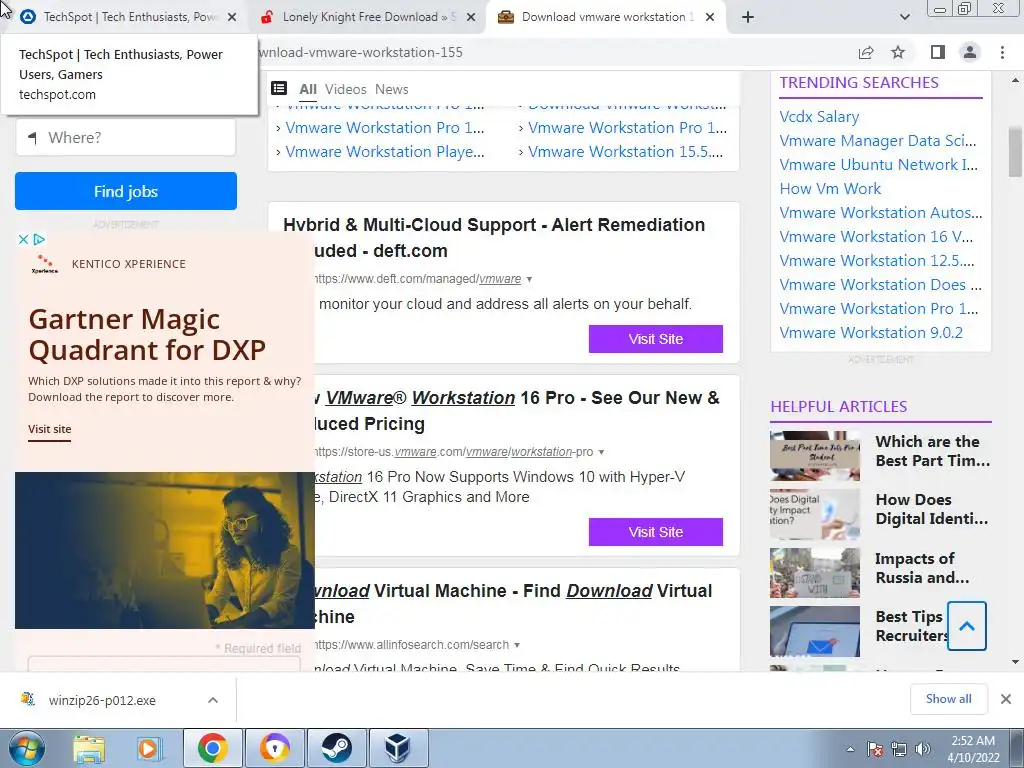Close the TechSpot tab
Viewport: 1024px width, 768px height.
coord(232,18)
